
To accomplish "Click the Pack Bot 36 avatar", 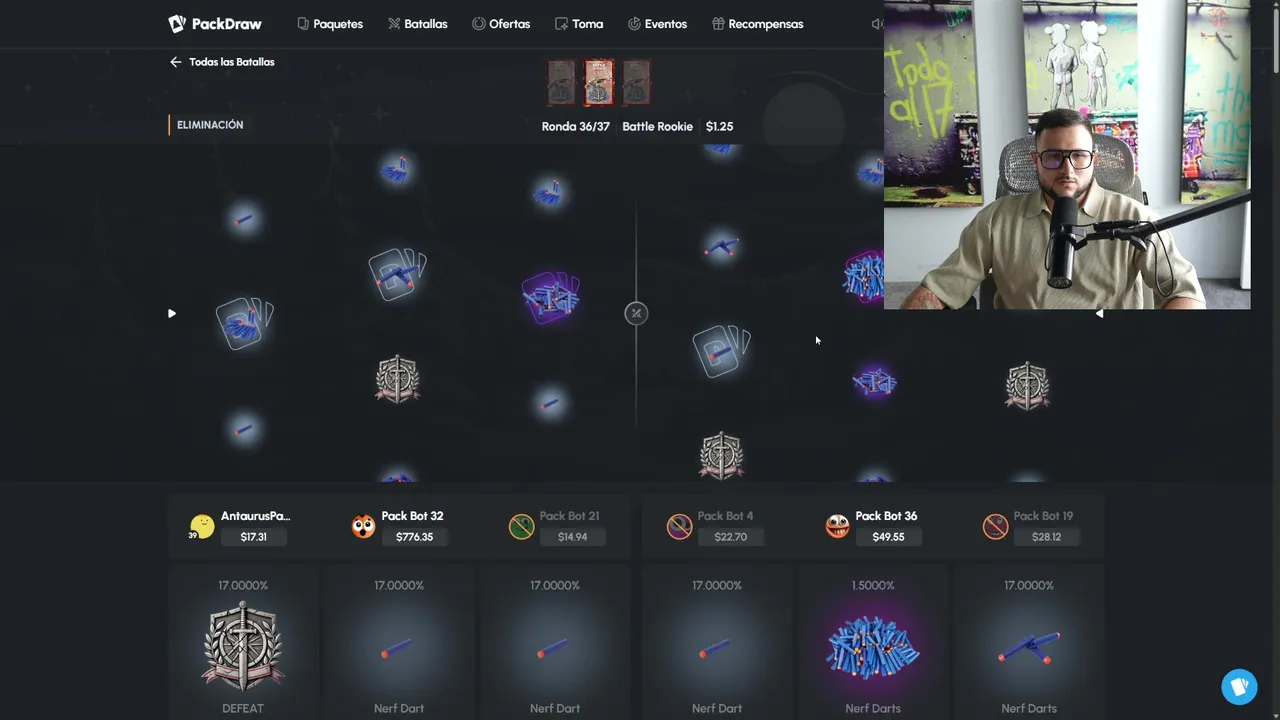I will 837,526.
